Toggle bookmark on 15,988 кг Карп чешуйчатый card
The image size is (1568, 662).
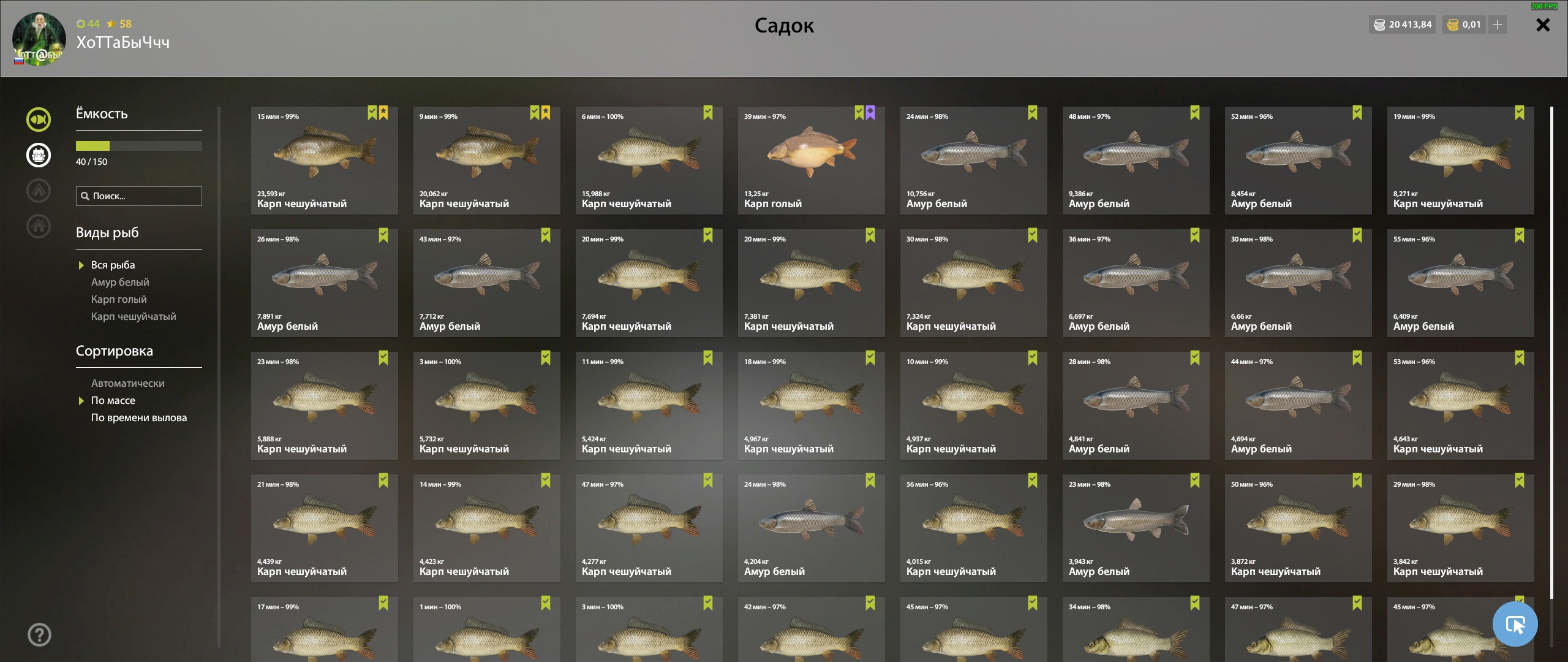708,113
